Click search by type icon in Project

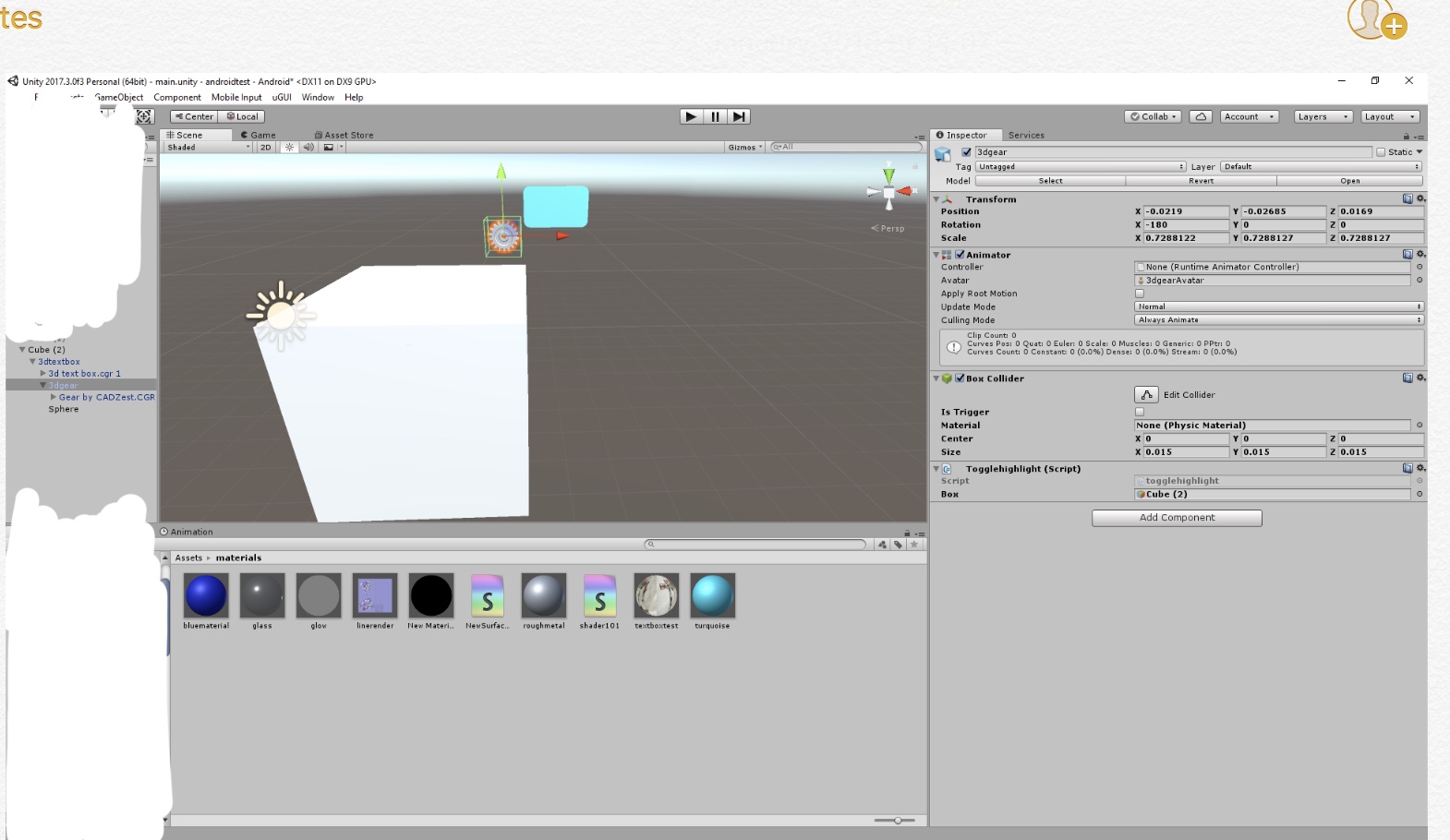[x=882, y=545]
